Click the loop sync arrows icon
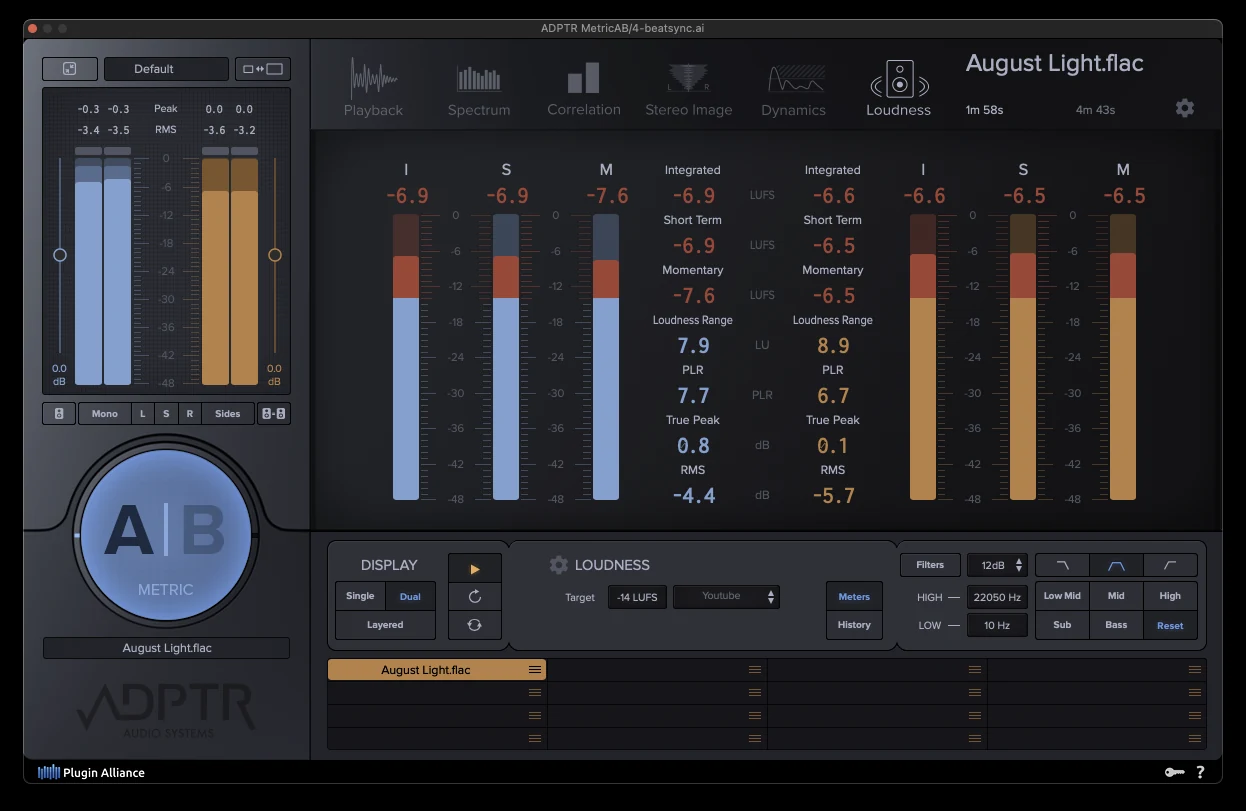Screen dimensions: 1246x811 point(475,625)
